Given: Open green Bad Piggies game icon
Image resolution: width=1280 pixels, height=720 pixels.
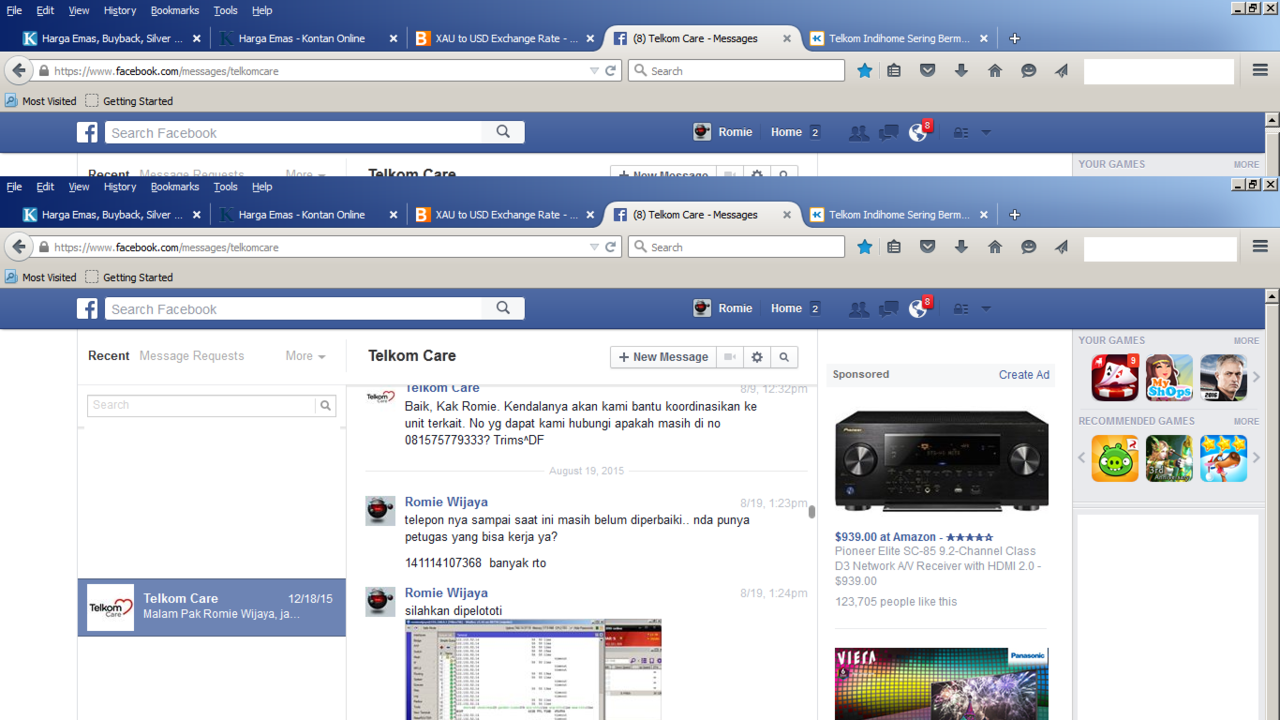Looking at the screenshot, I should point(1115,458).
